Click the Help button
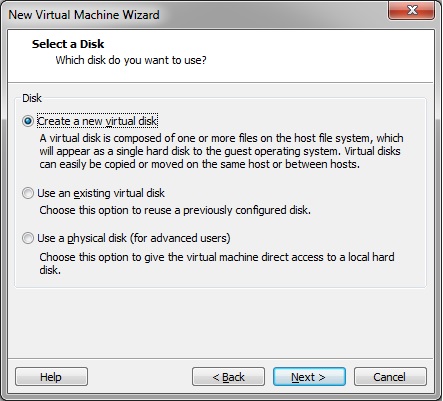 51,377
